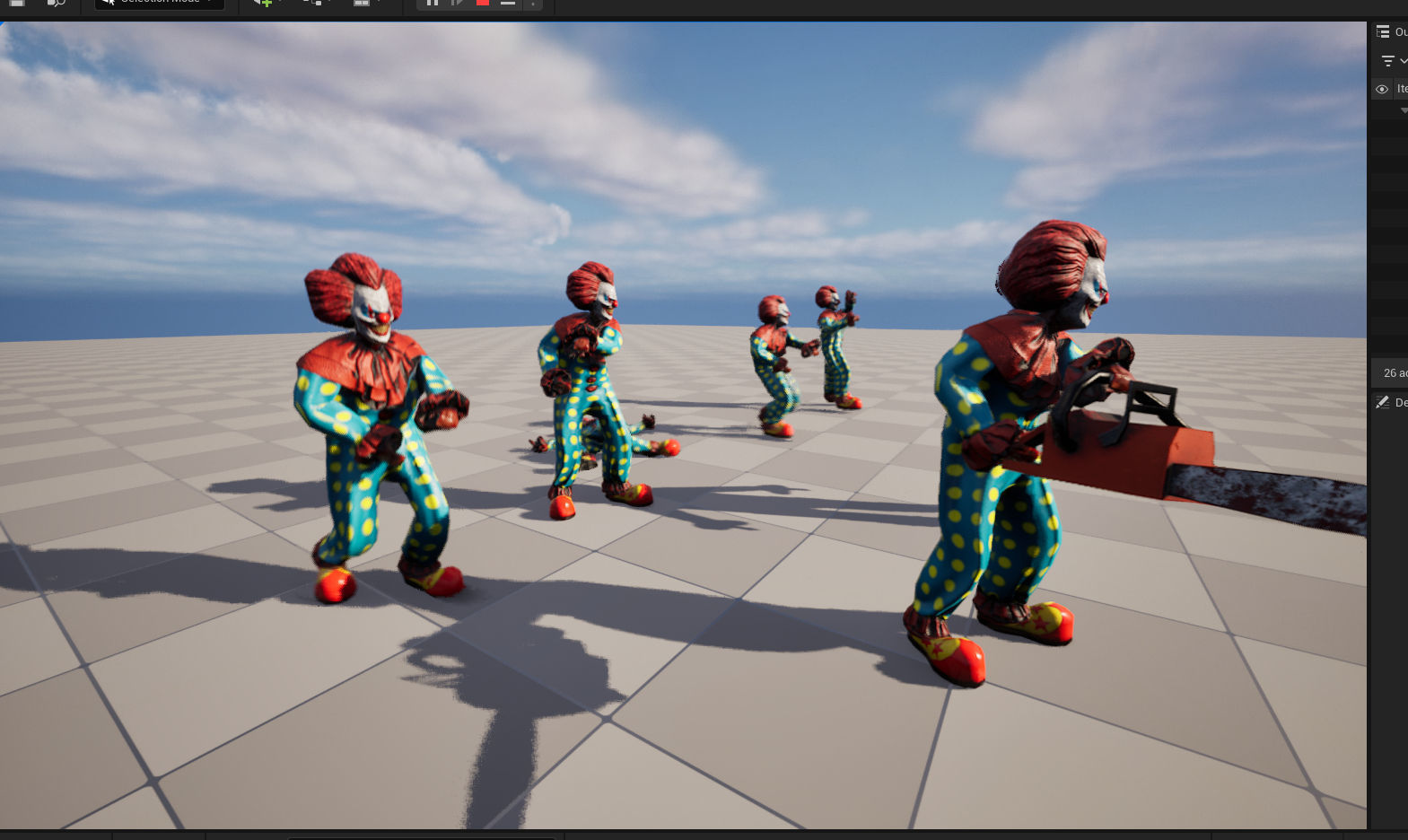Viewport: 1408px width, 840px height.
Task: Collapse the Outliner tree root arrow
Action: [1404, 110]
